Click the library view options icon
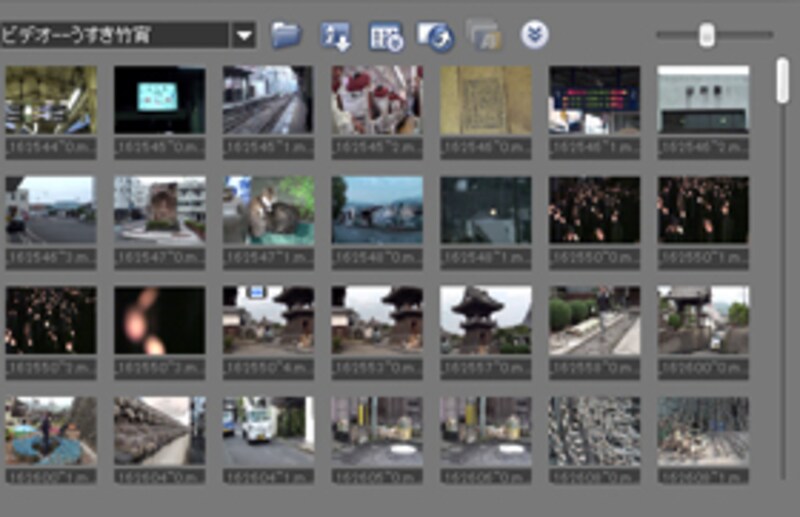This screenshot has height=517, width=800. click(x=384, y=35)
